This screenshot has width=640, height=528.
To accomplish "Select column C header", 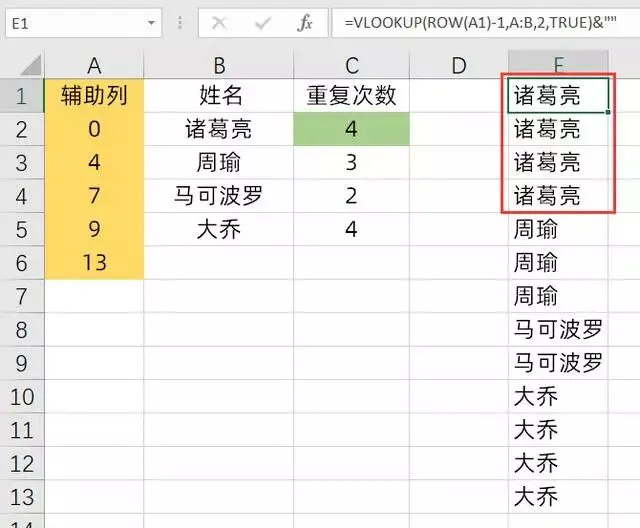I will pyautogui.click(x=351, y=65).
